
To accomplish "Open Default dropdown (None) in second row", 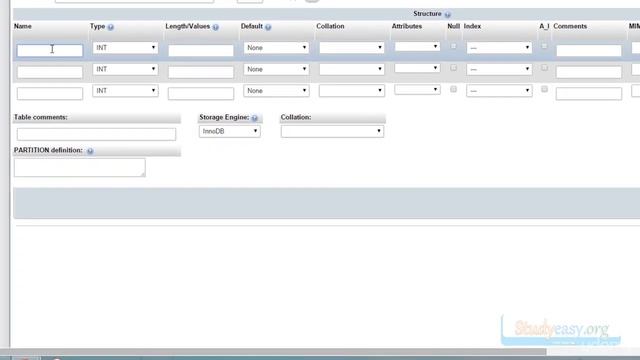I will pos(276,69).
